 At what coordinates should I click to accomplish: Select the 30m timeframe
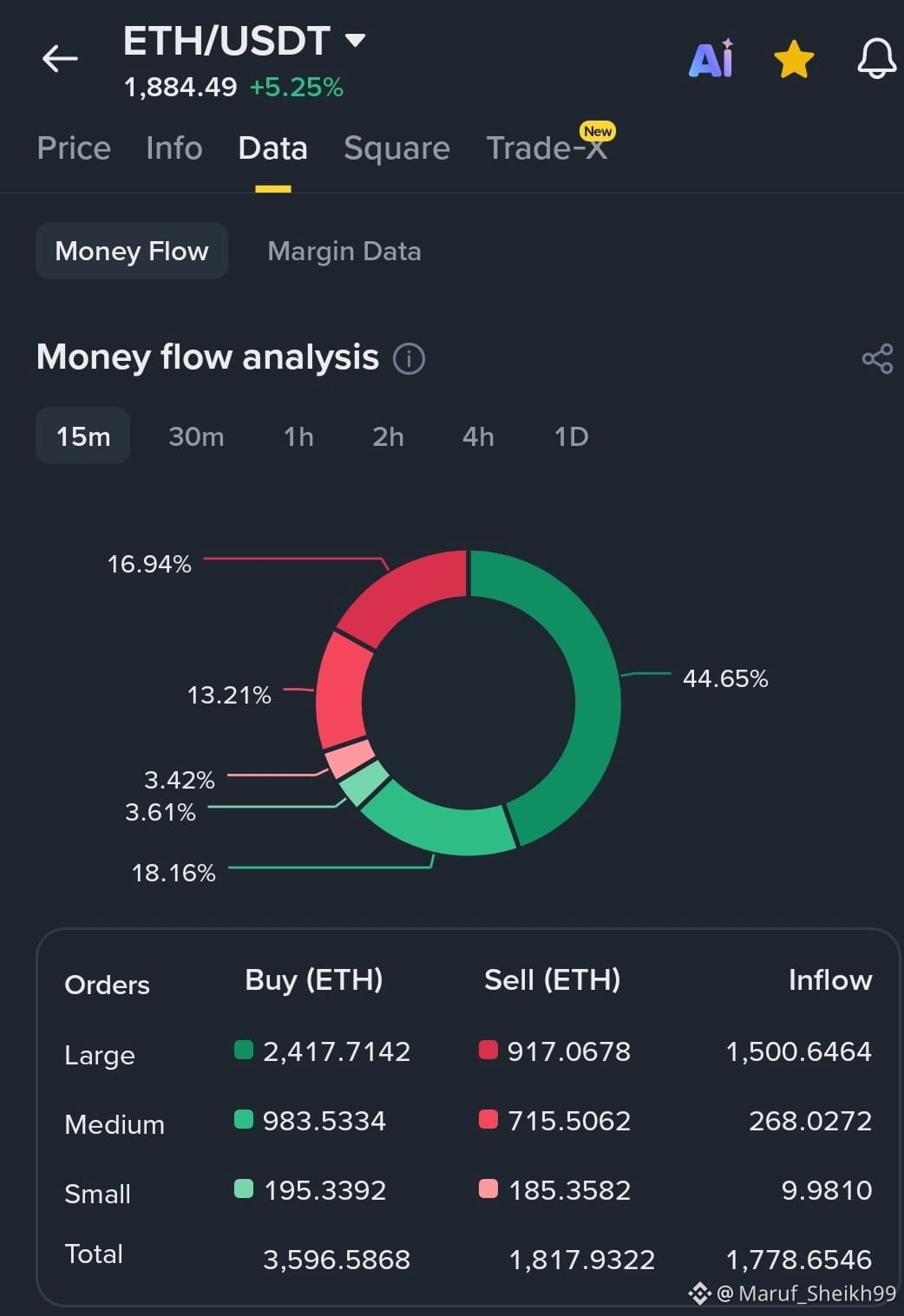pos(196,435)
